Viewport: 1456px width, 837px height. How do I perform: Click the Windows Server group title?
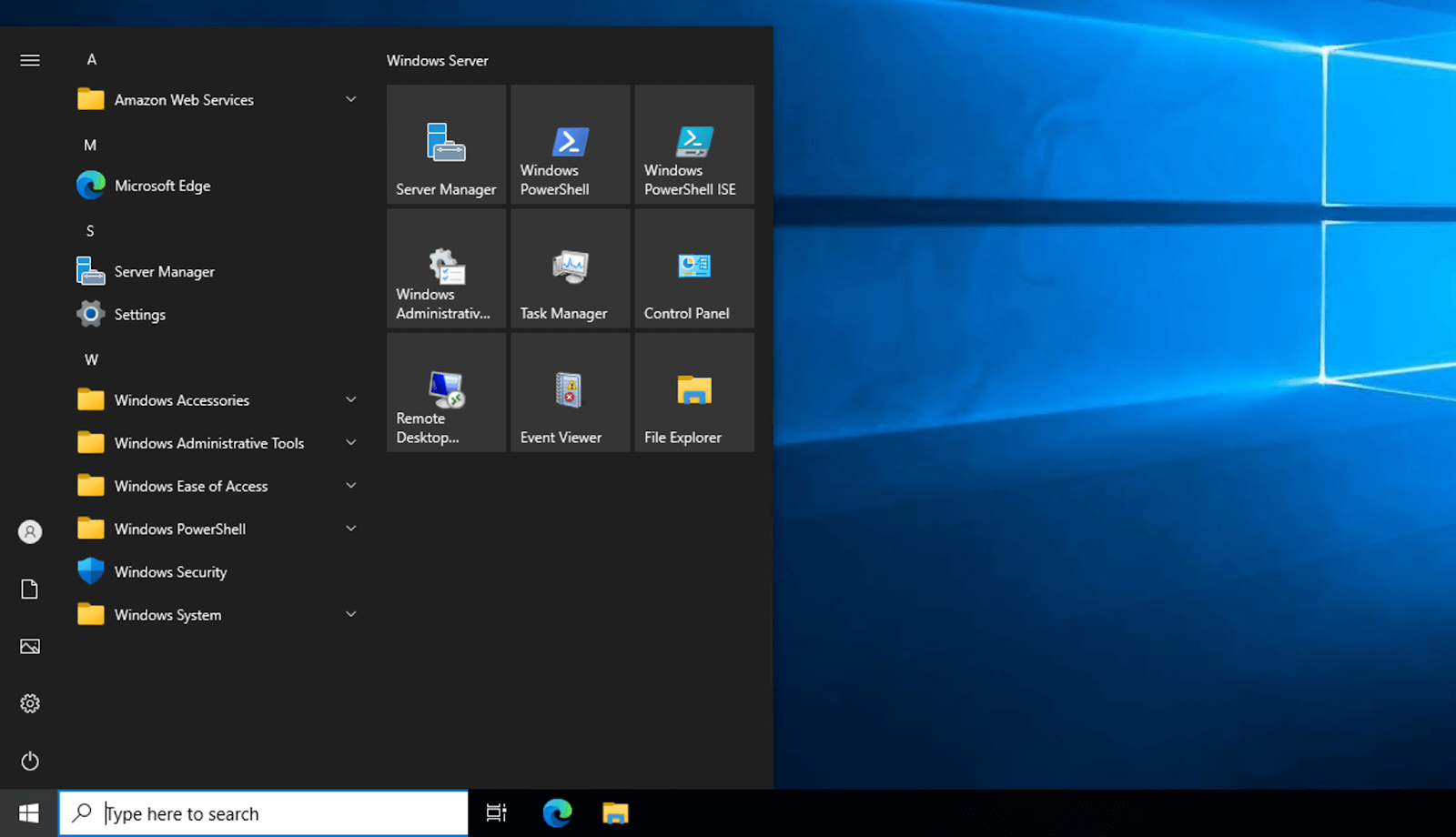click(x=438, y=60)
